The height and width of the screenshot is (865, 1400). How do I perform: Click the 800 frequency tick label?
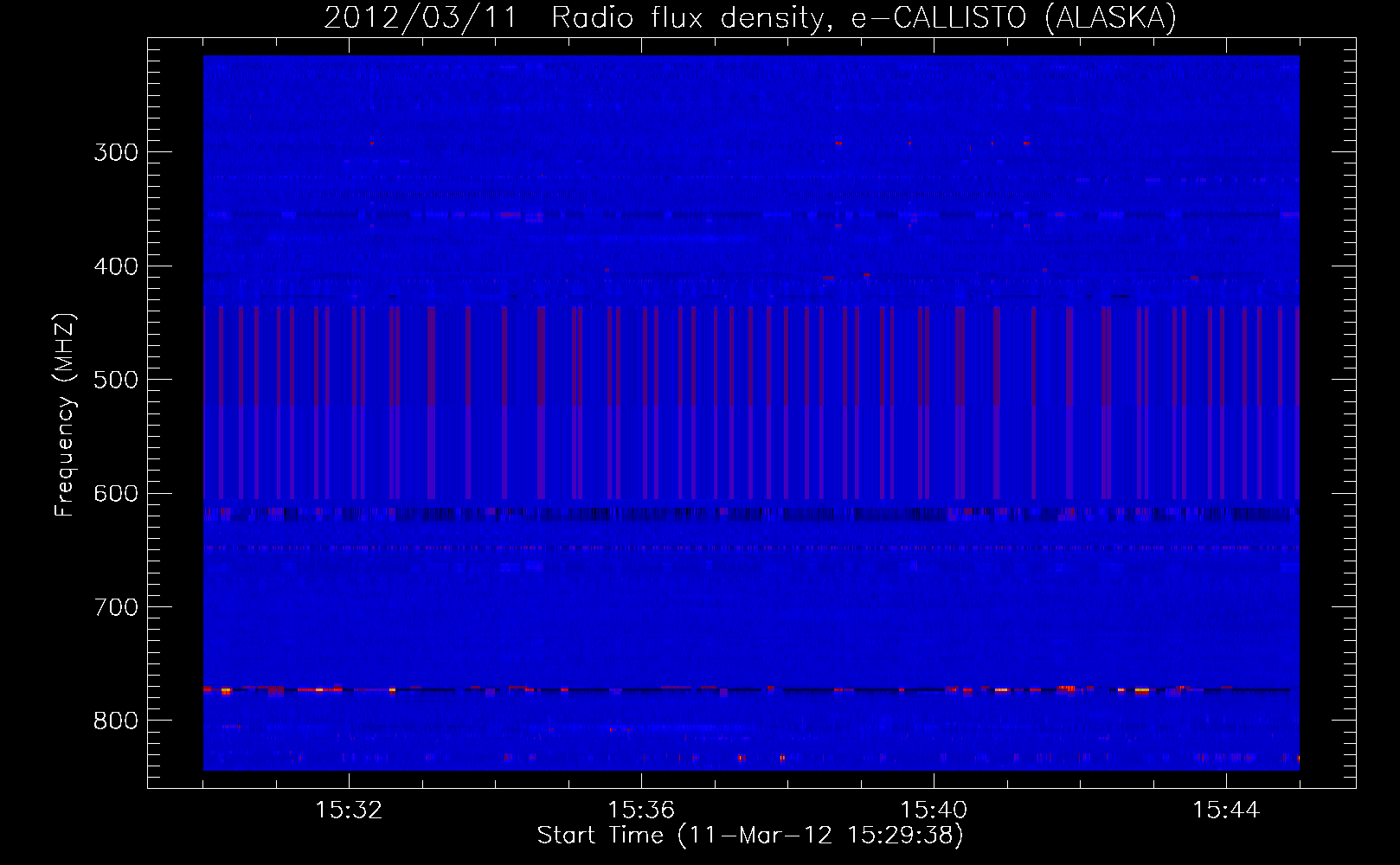[116, 721]
